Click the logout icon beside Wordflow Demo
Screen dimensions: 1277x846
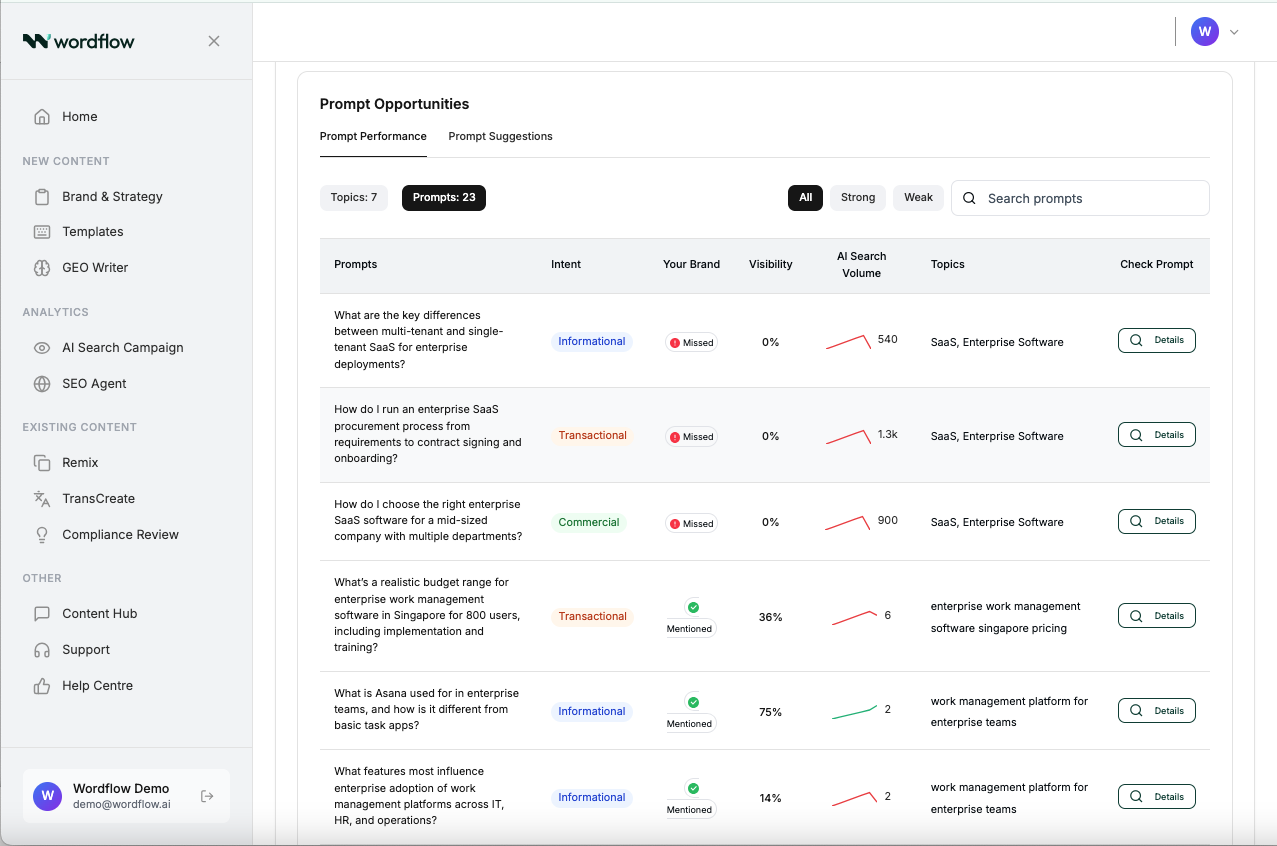click(x=207, y=796)
